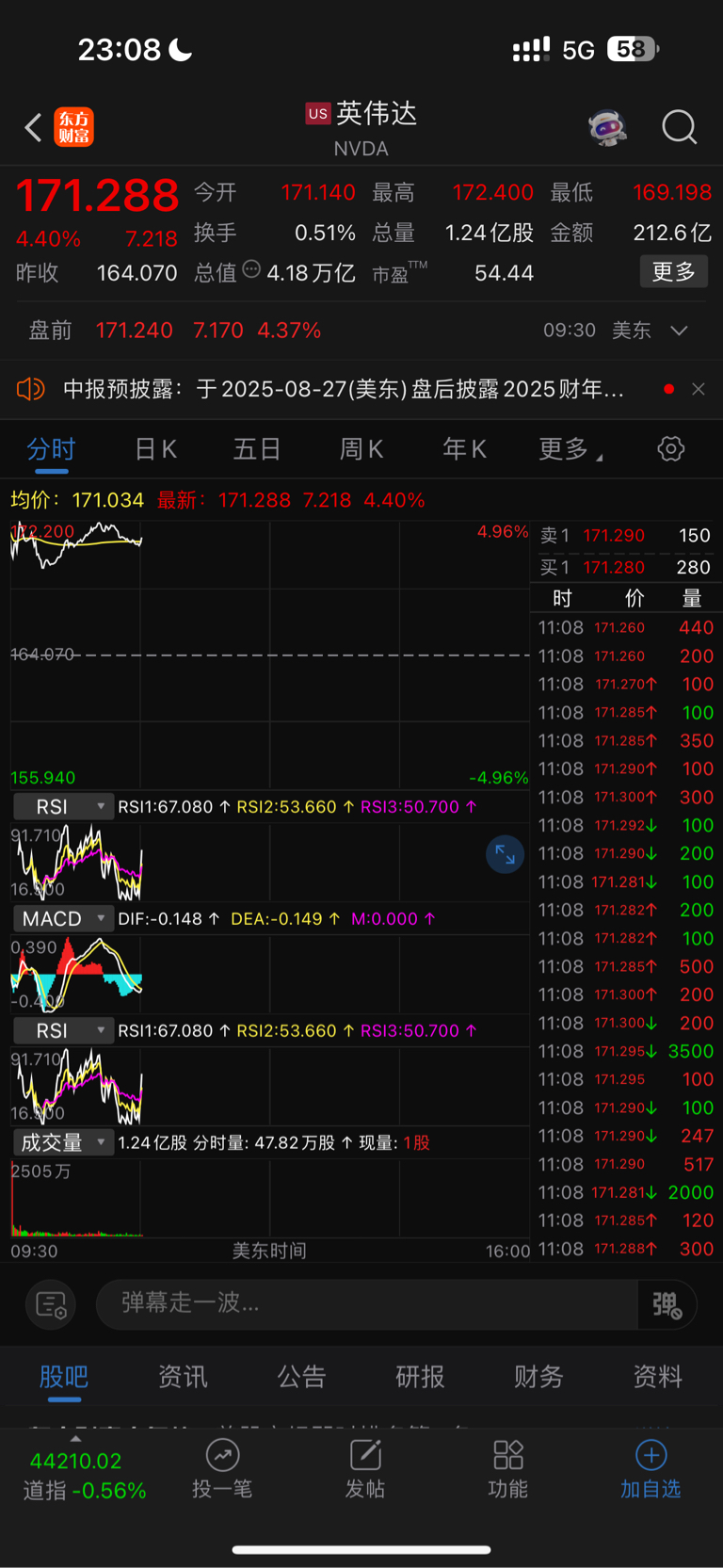The image size is (723, 1568).
Task: Open the 资料 tab
Action: click(x=657, y=1377)
